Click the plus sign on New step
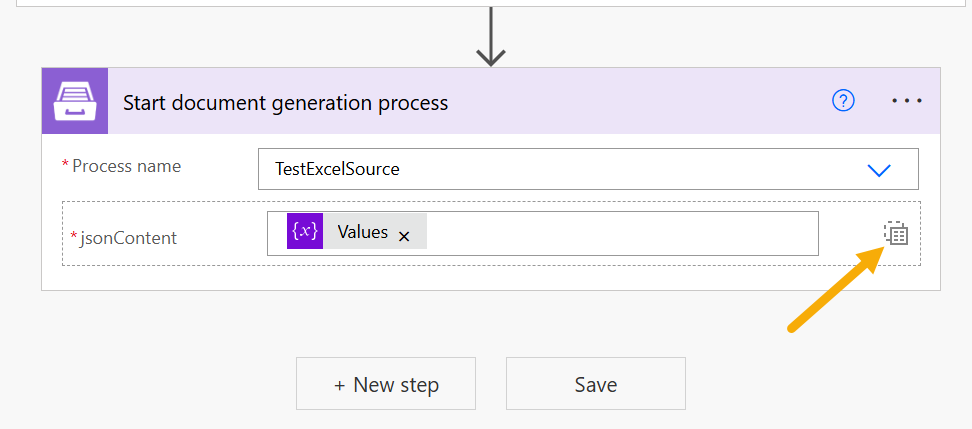The height and width of the screenshot is (429, 972). point(340,385)
